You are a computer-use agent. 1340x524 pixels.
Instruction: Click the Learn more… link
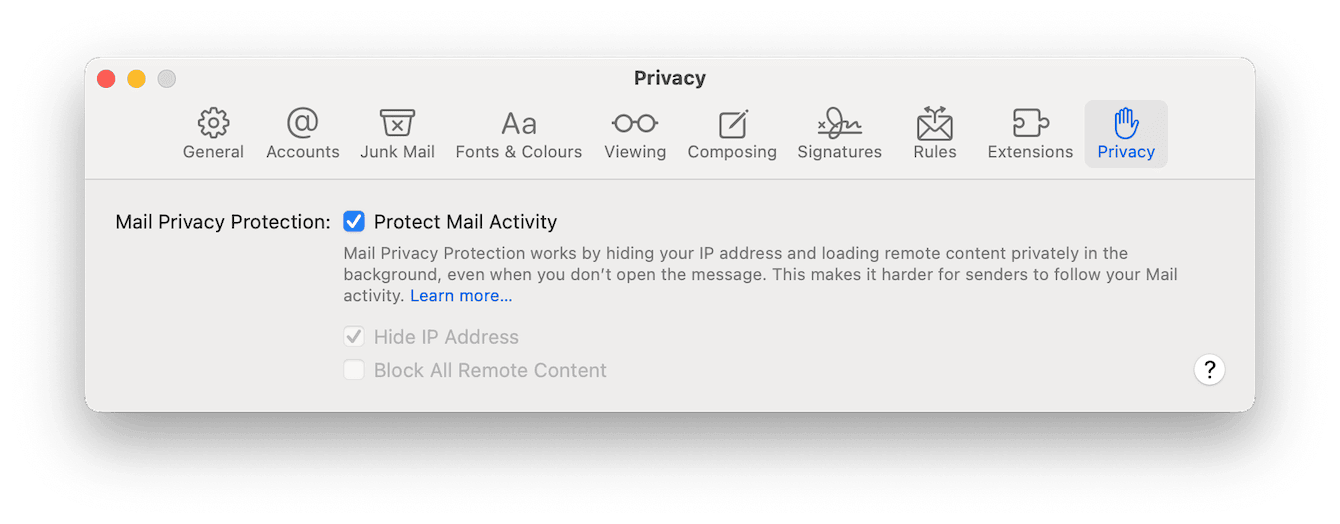coord(461,296)
